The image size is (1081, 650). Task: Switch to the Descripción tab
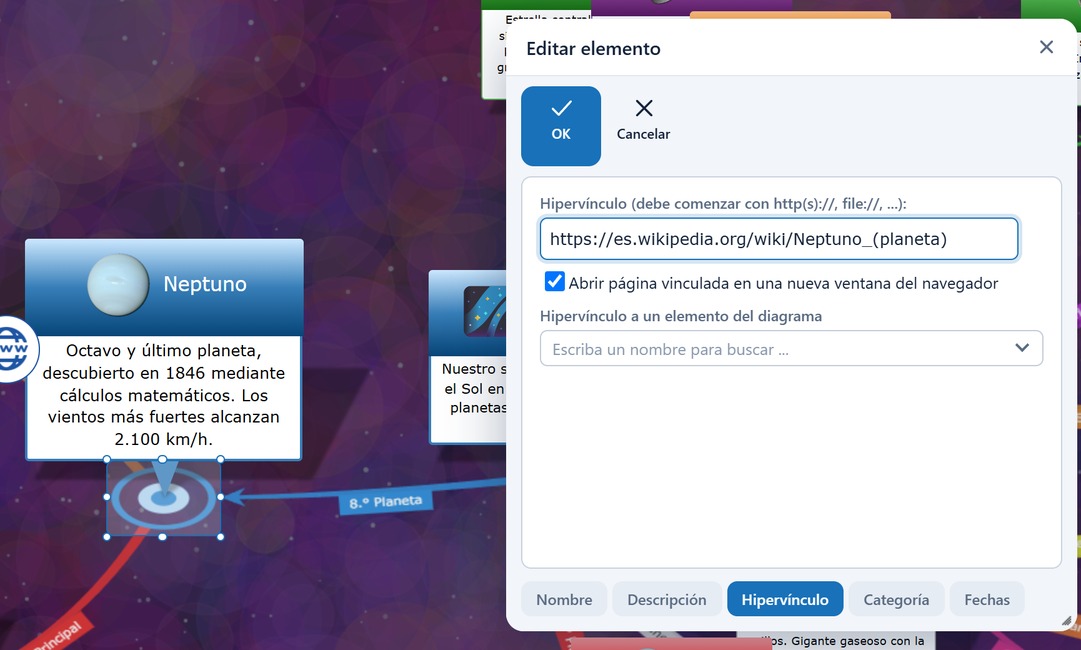tap(667, 599)
